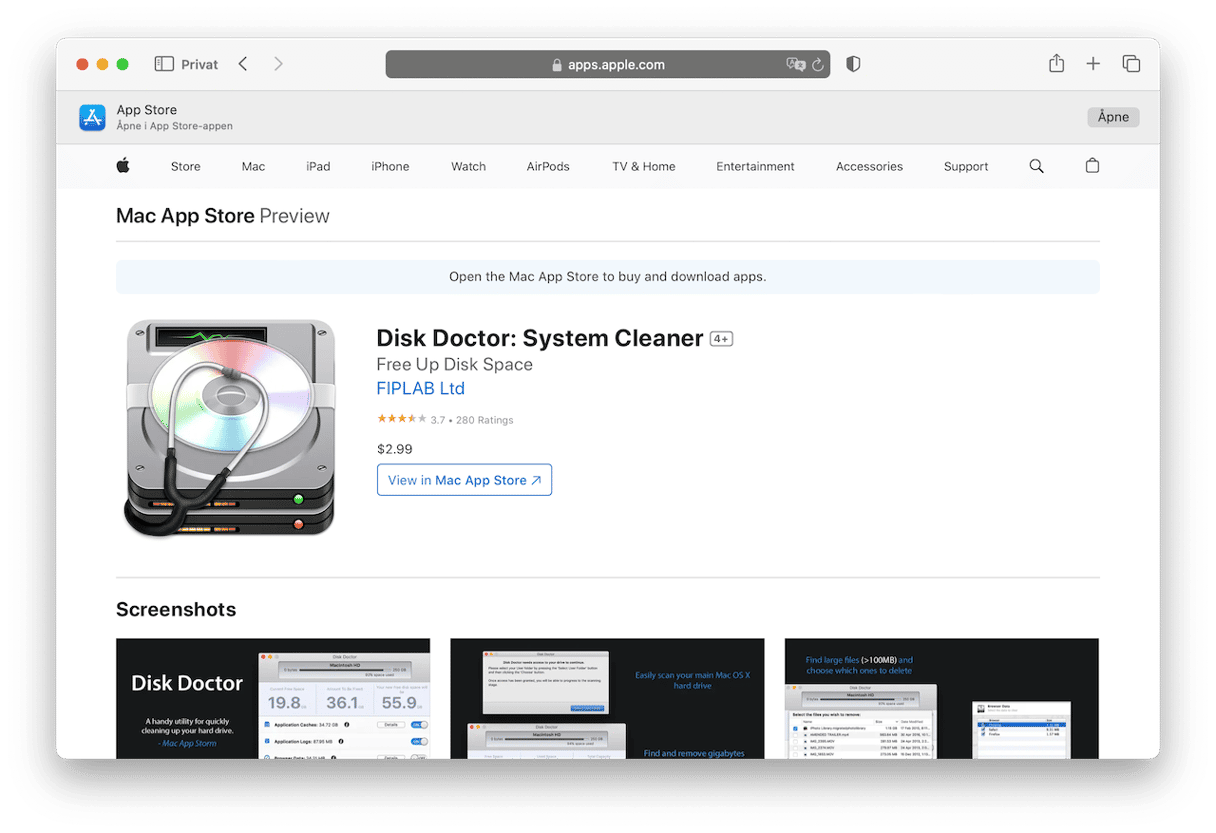Click the $2.99 price

[x=395, y=449]
